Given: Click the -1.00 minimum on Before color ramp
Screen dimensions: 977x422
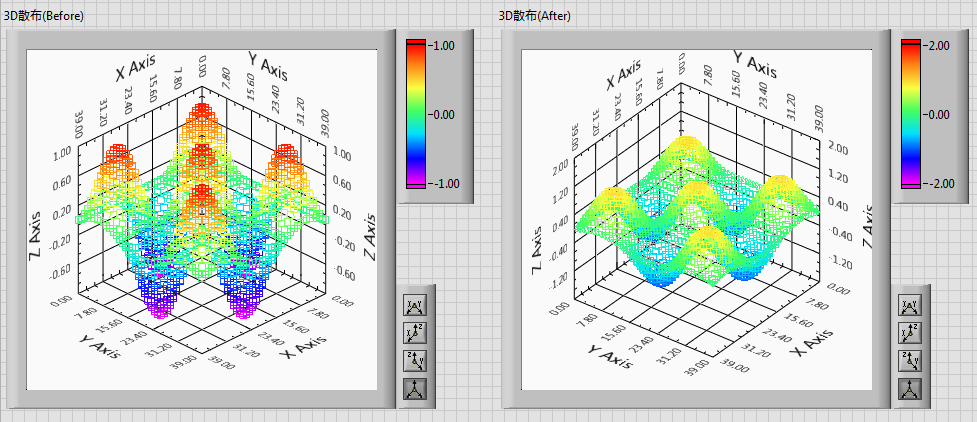Looking at the screenshot, I should tap(441, 184).
